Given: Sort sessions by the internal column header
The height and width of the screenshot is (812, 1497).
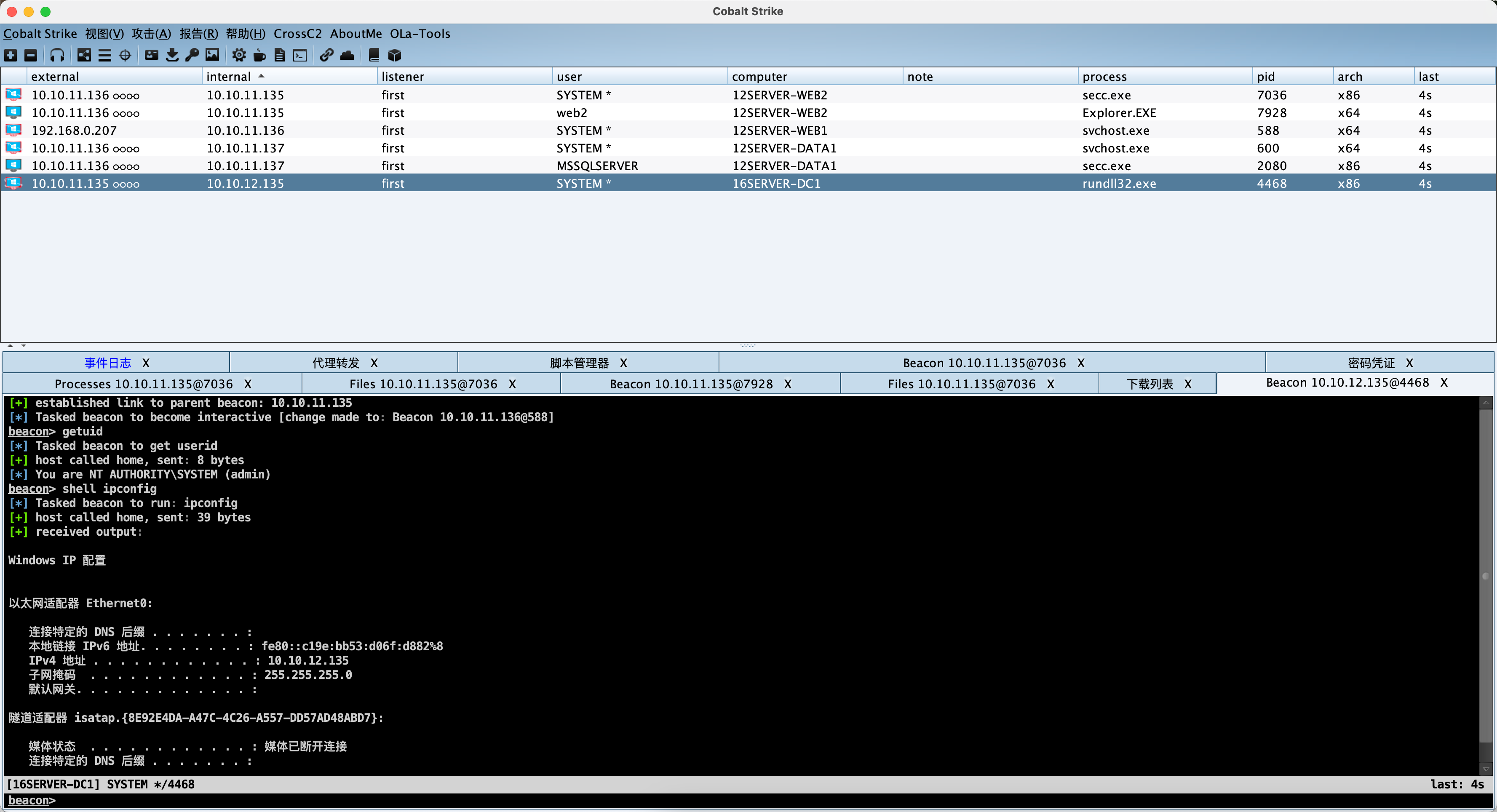Looking at the screenshot, I should click(x=229, y=77).
